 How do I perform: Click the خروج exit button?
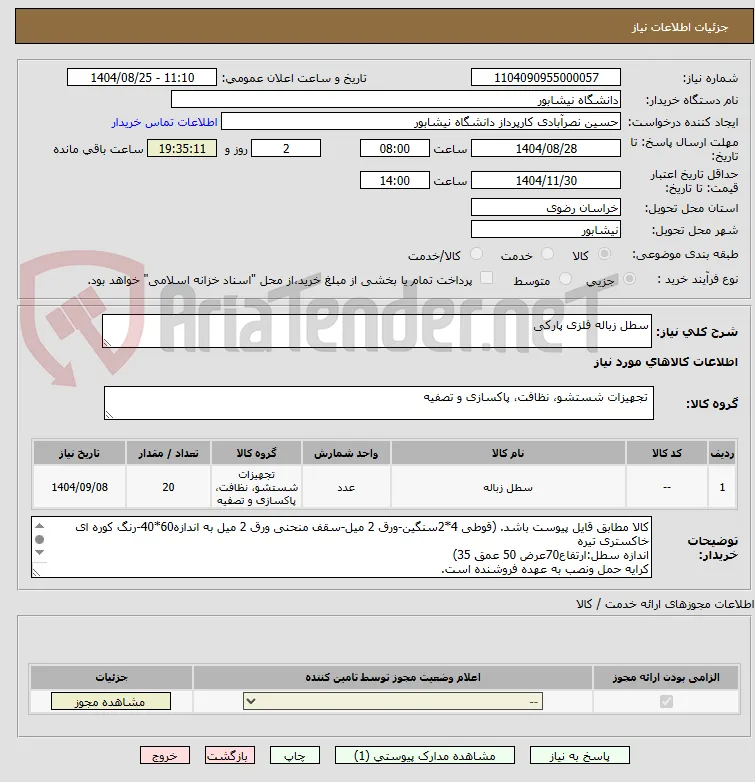point(165,756)
